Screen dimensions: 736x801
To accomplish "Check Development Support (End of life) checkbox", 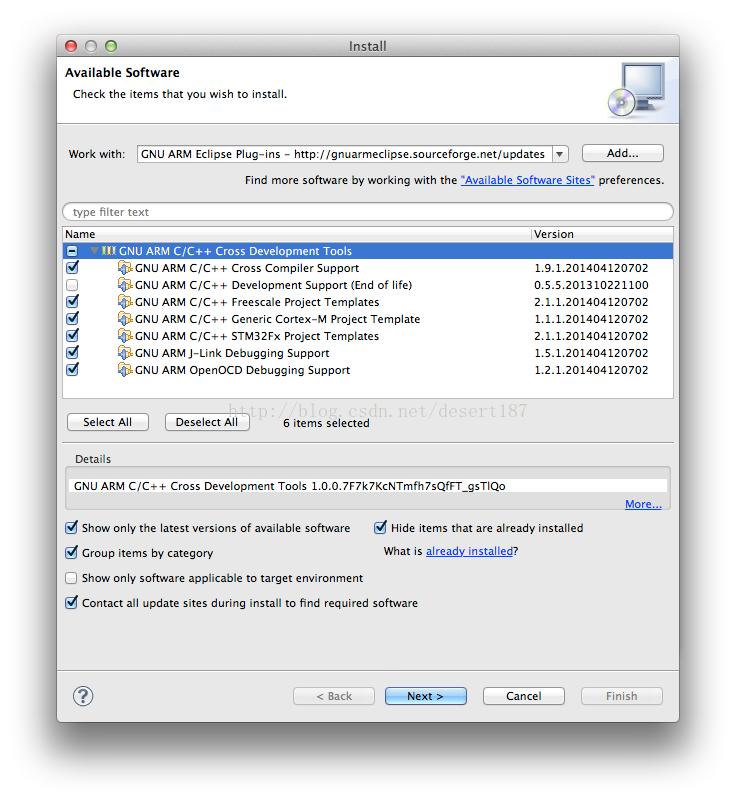I will 72,285.
